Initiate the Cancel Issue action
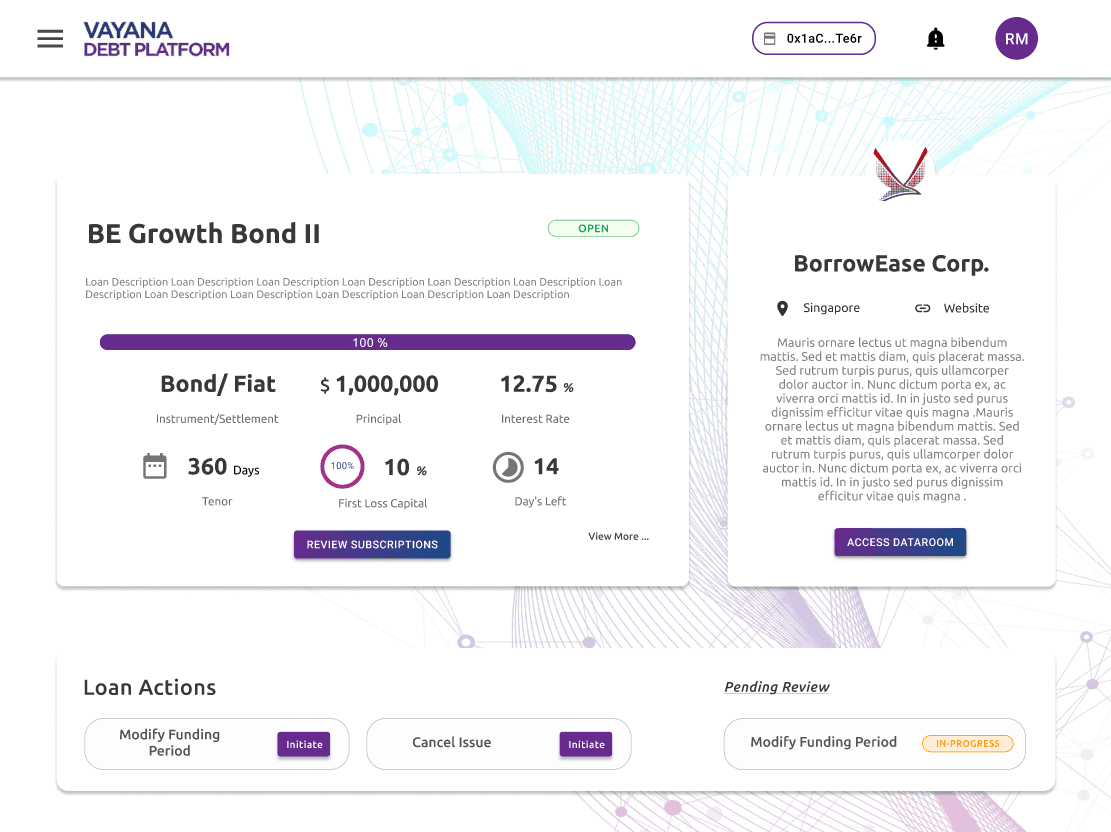This screenshot has height=832, width=1111. pos(586,744)
